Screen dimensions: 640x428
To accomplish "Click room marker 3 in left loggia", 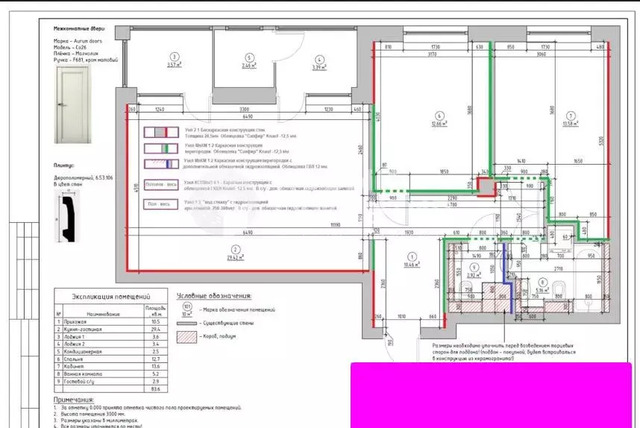I will click(174, 57).
